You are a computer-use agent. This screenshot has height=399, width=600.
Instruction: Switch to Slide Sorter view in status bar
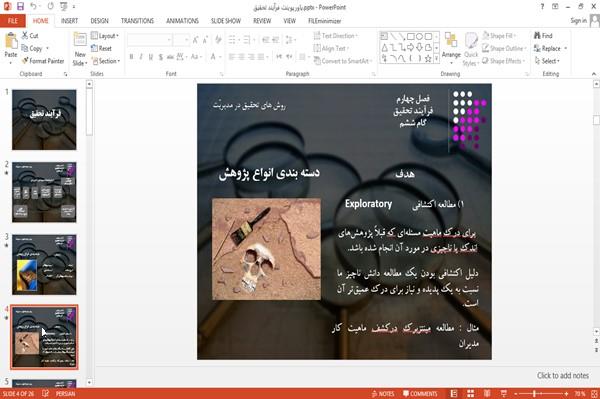471,394
